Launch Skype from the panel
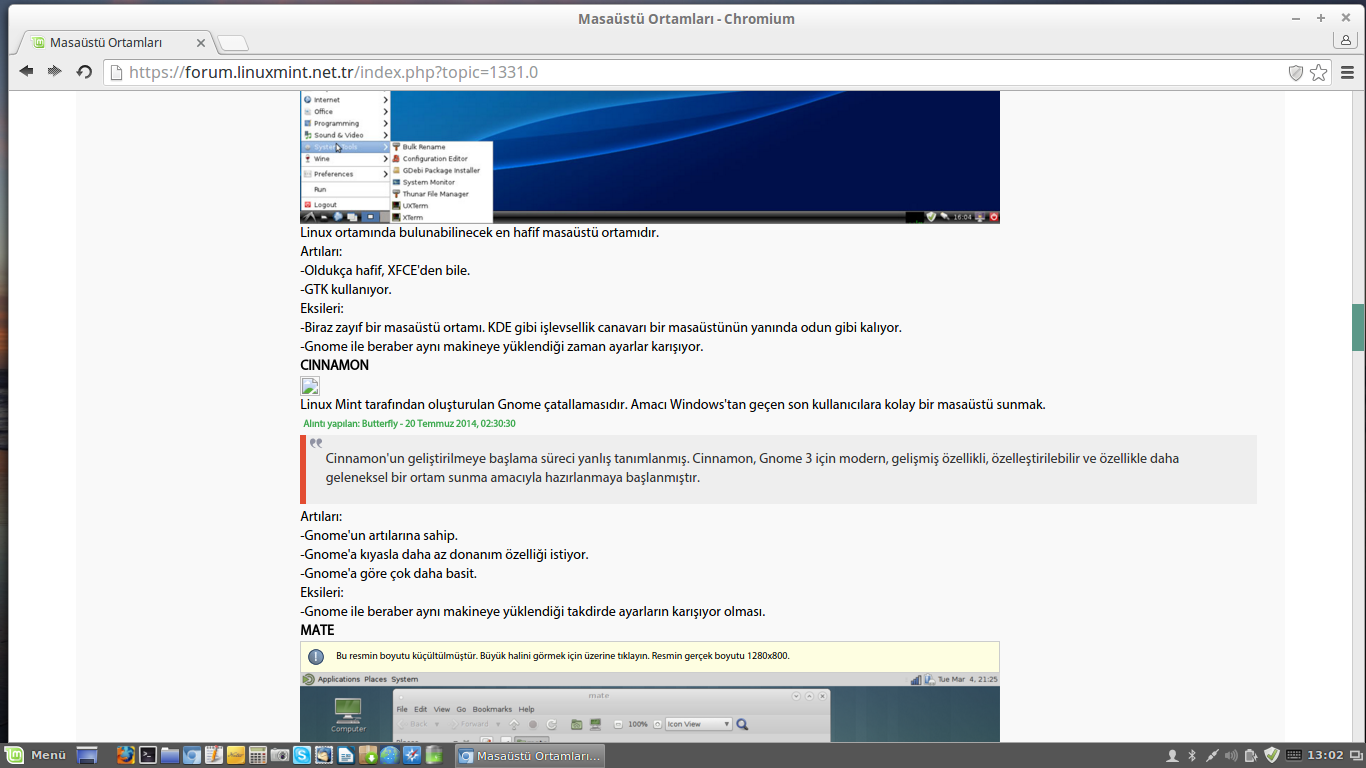Screen dimensions: 1366x768 coord(302,755)
